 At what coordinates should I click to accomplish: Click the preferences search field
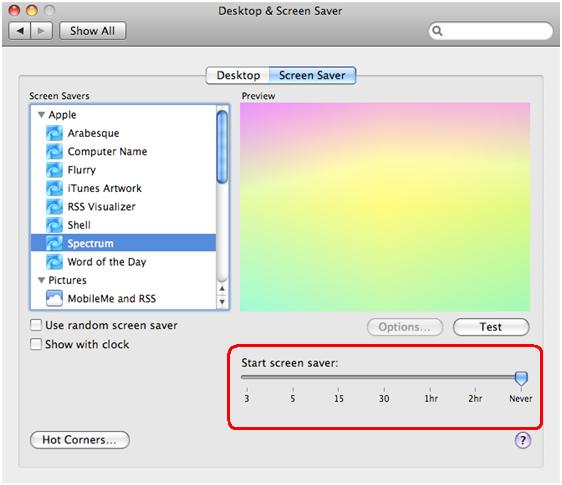coord(491,31)
